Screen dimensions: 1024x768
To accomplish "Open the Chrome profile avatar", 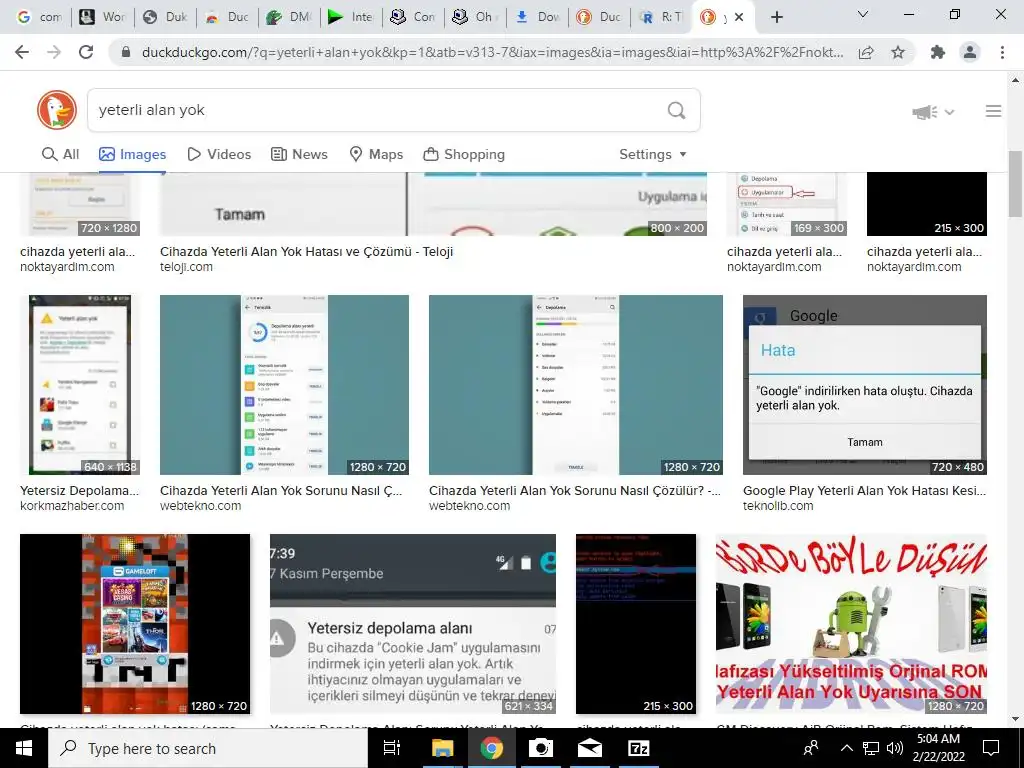I will click(970, 52).
